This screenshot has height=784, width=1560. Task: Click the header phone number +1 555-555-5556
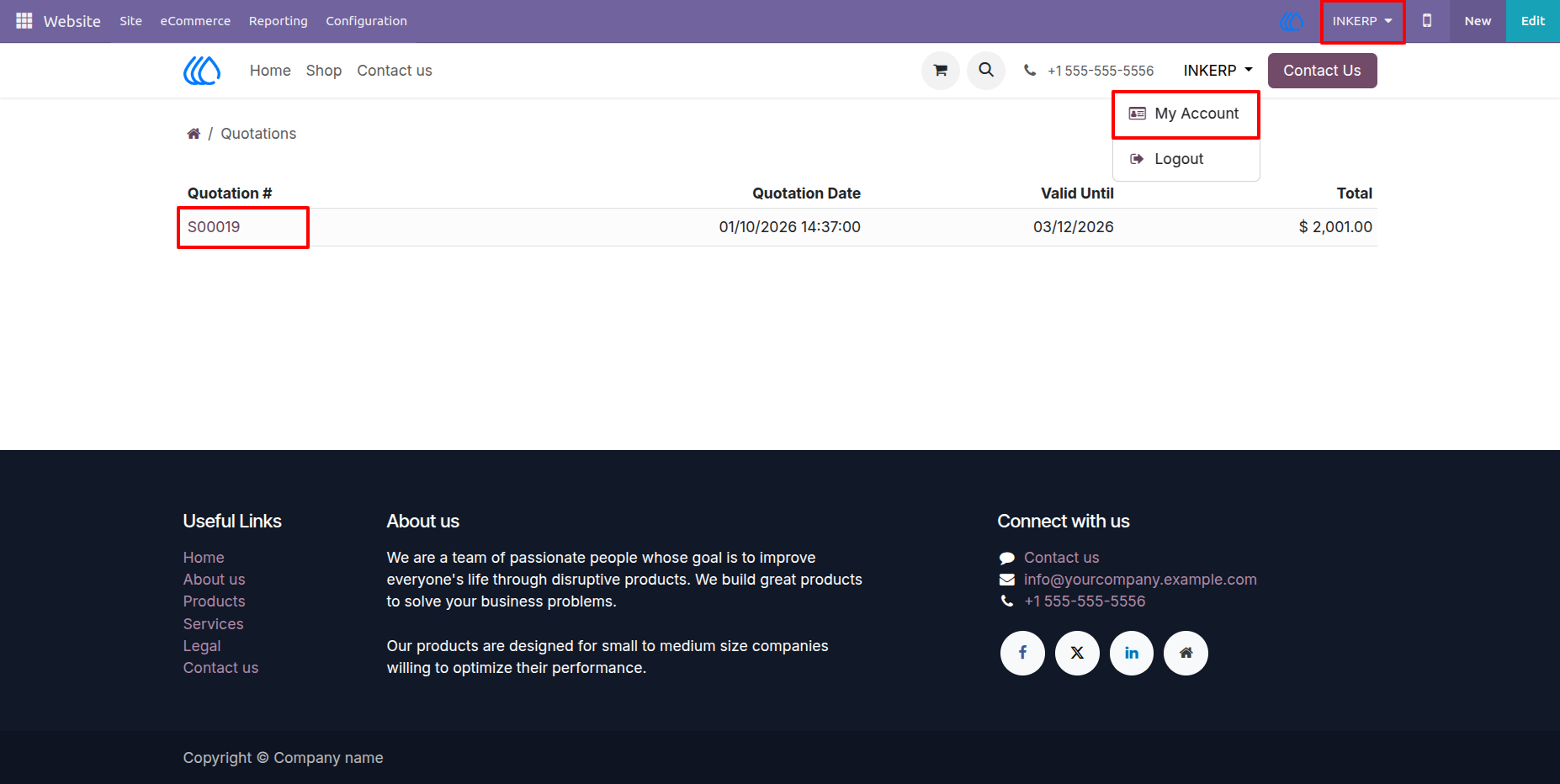pyautogui.click(x=1100, y=71)
